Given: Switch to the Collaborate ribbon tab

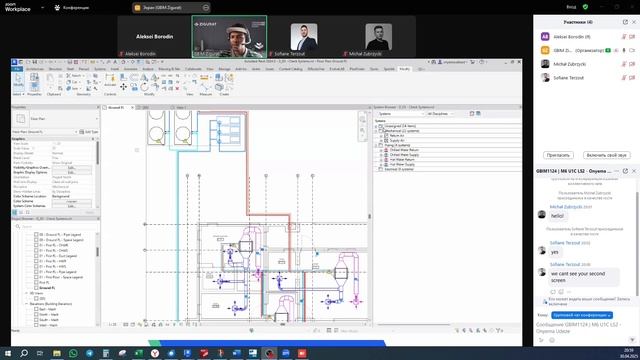Looking at the screenshot, I should (193, 69).
